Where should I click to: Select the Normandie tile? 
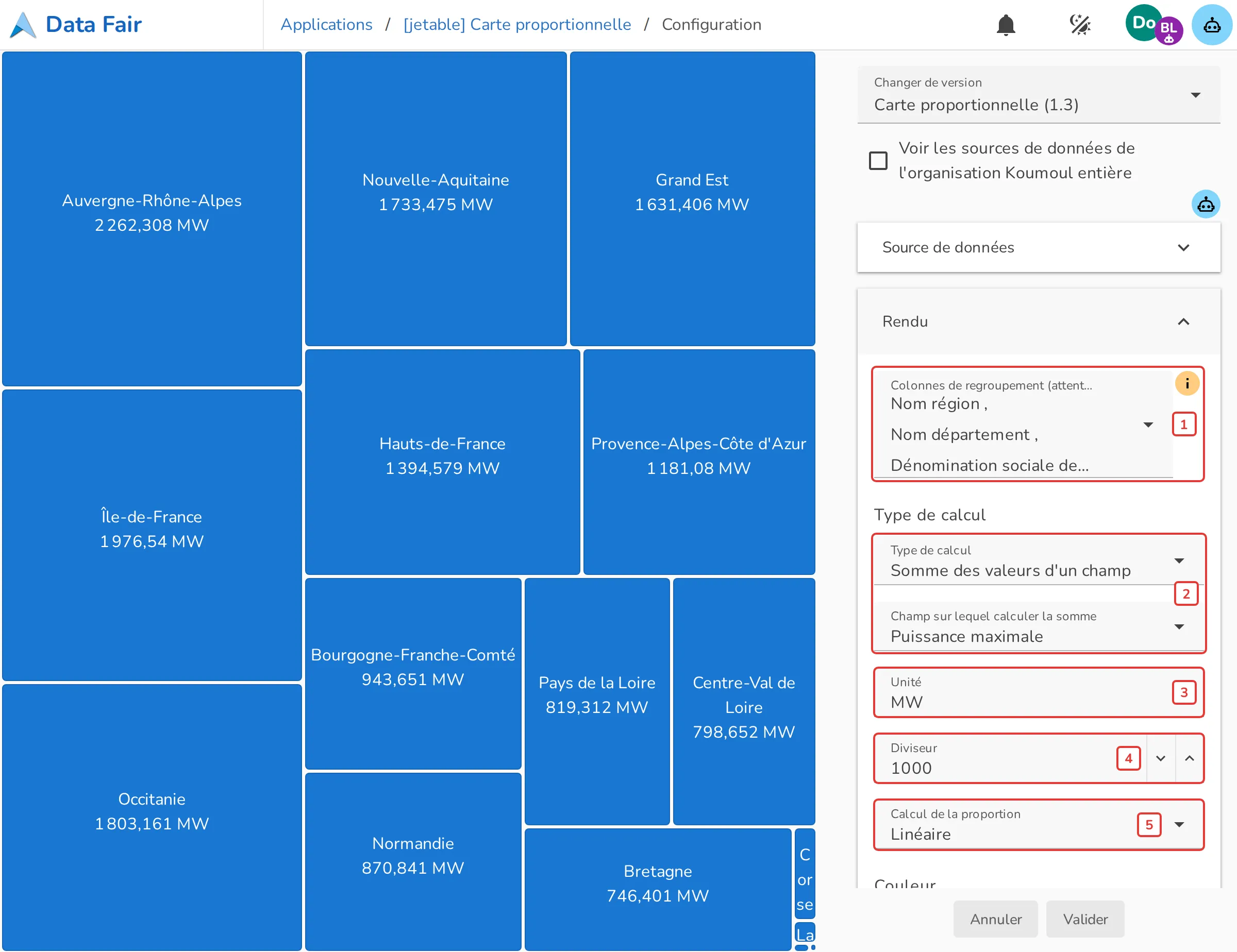(x=413, y=861)
